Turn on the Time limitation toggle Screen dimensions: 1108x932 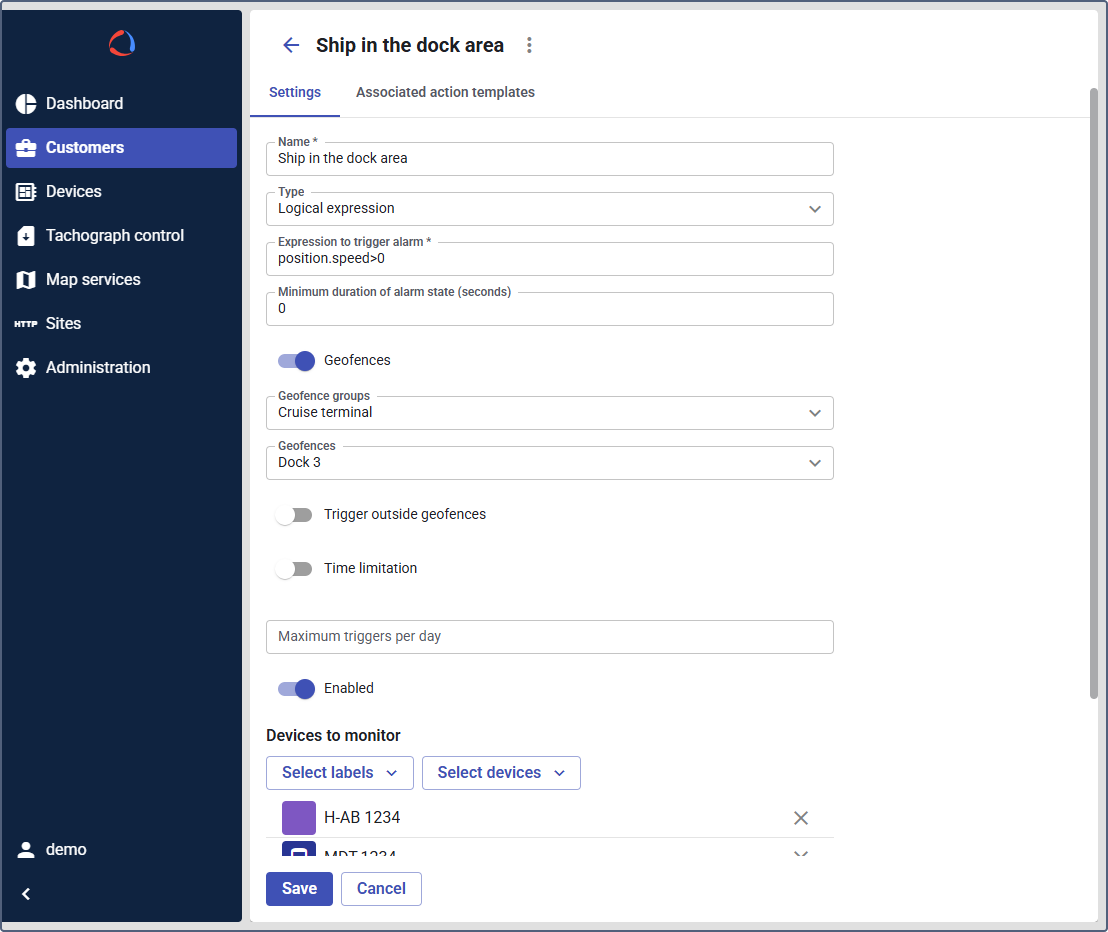(294, 569)
